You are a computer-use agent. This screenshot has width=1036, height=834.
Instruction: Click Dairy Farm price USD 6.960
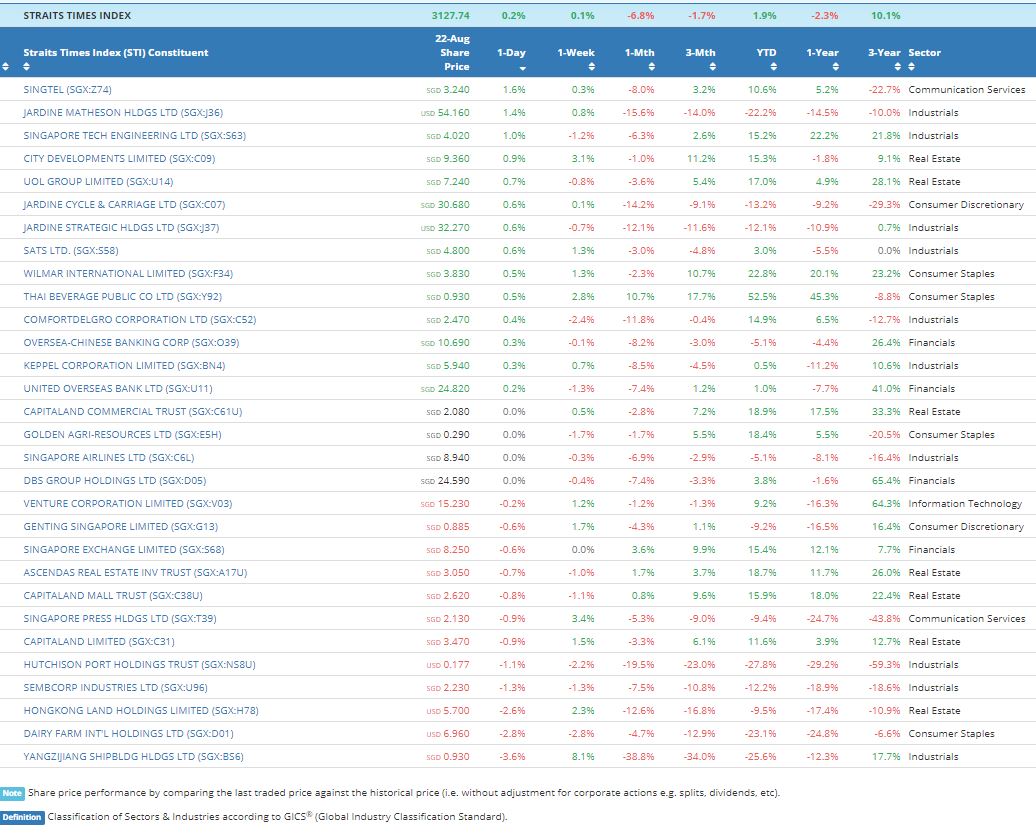448,734
